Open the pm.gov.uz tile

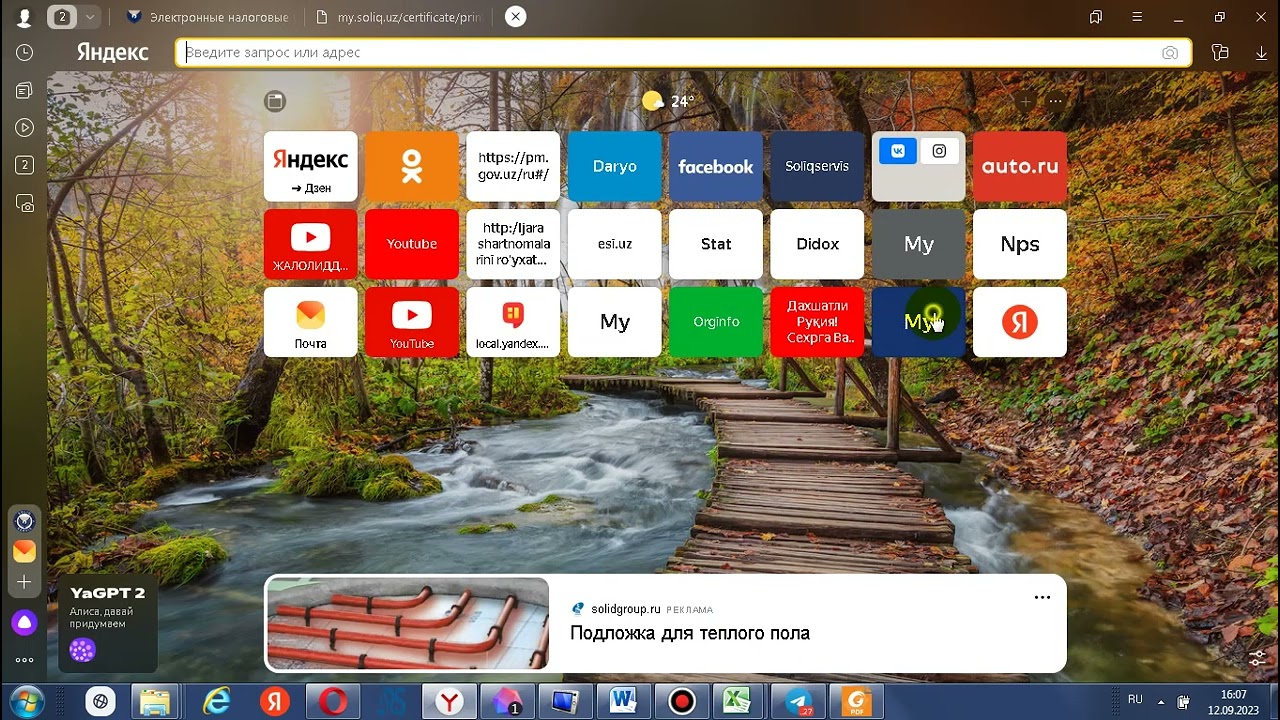coord(513,166)
